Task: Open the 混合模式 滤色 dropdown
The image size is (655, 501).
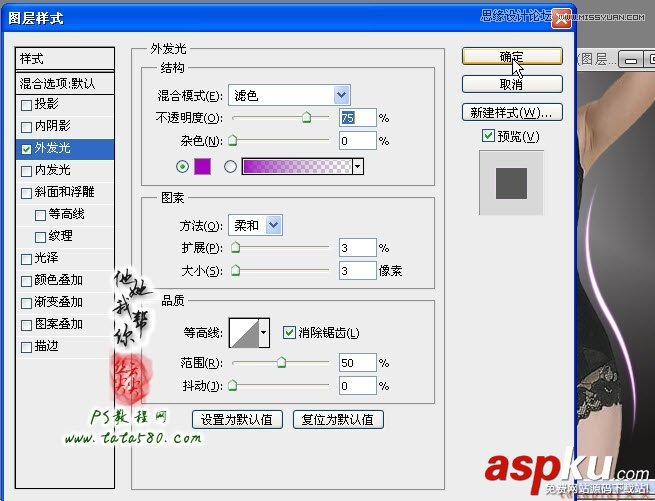Action: [x=289, y=96]
